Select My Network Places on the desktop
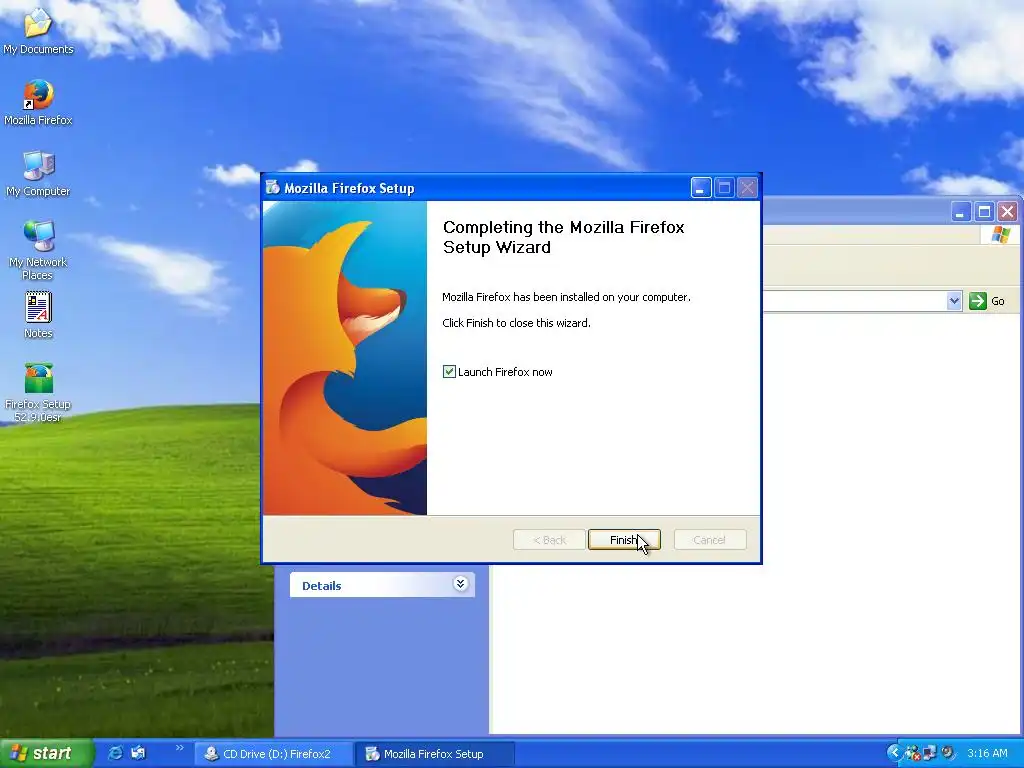 [x=38, y=251]
